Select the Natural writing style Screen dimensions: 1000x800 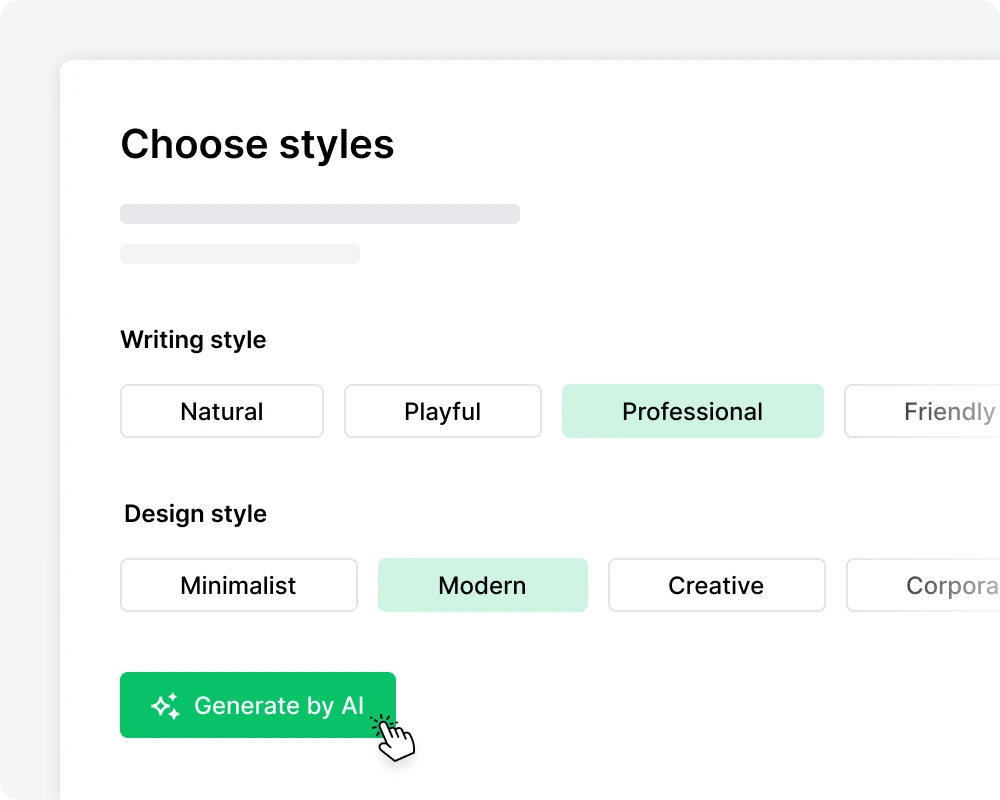click(x=222, y=411)
